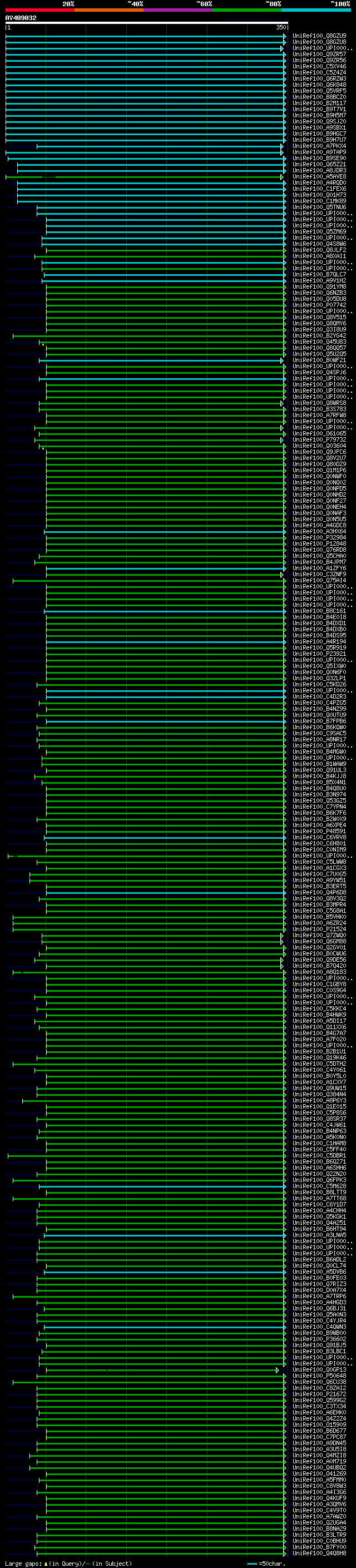Click UniRef100_Q4SPJ6 label
Image resolution: width=356 pixels, height=1568 pixels.
coord(319,373)
